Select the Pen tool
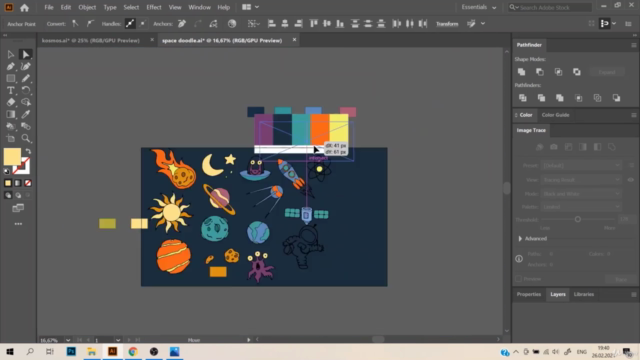 click(11, 67)
